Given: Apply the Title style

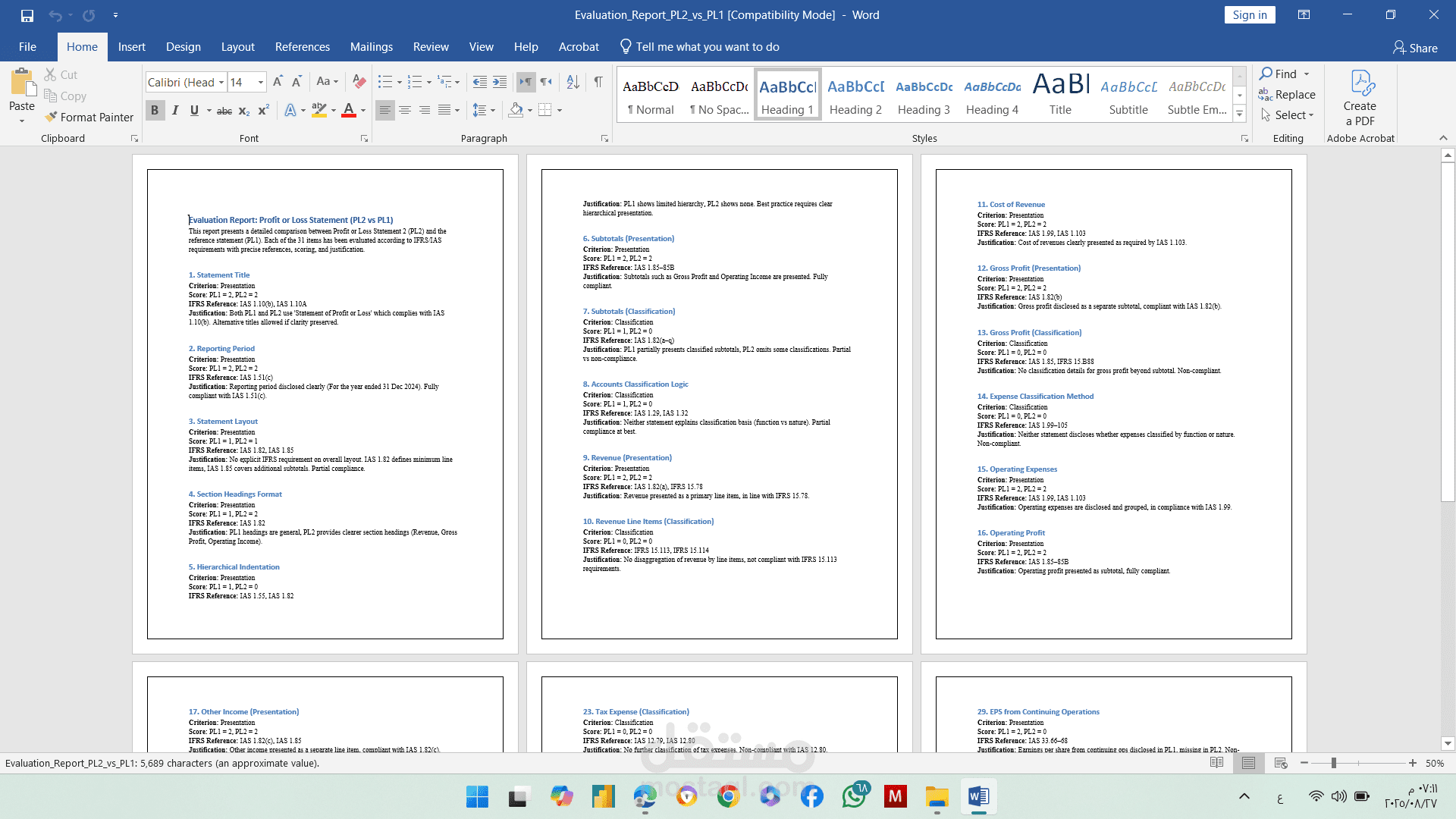Looking at the screenshot, I should [x=1060, y=95].
